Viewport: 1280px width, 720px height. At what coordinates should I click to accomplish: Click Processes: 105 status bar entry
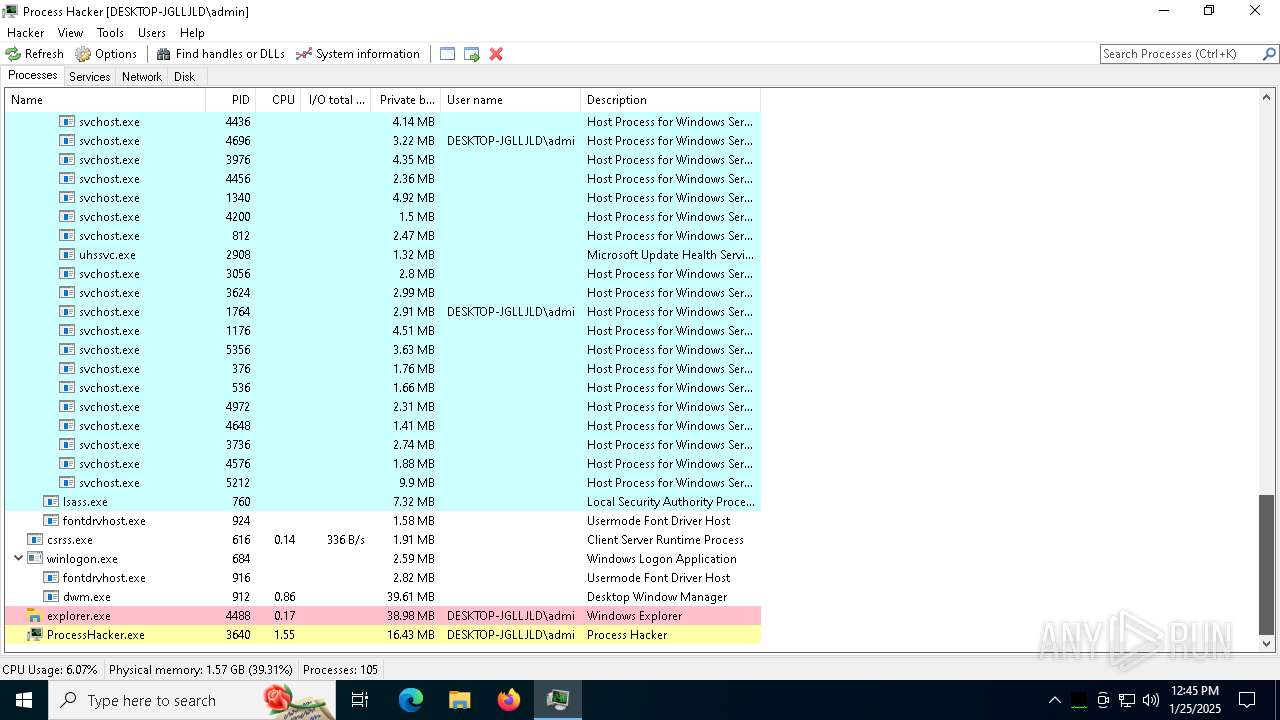click(x=341, y=670)
